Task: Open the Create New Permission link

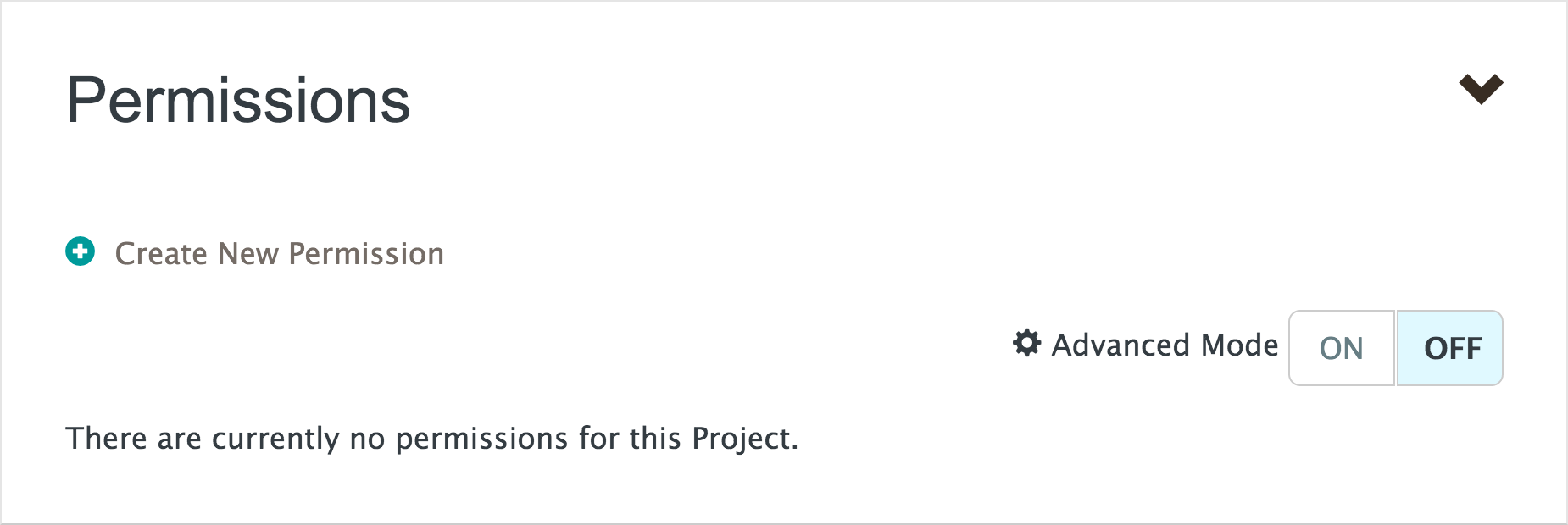Action: (279, 253)
